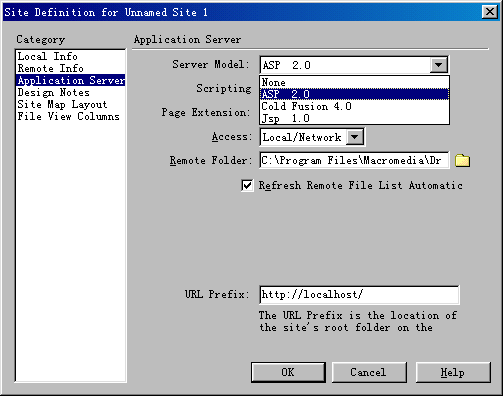Collapse the Server Model dropdown arrow
503x396 pixels.
click(438, 65)
